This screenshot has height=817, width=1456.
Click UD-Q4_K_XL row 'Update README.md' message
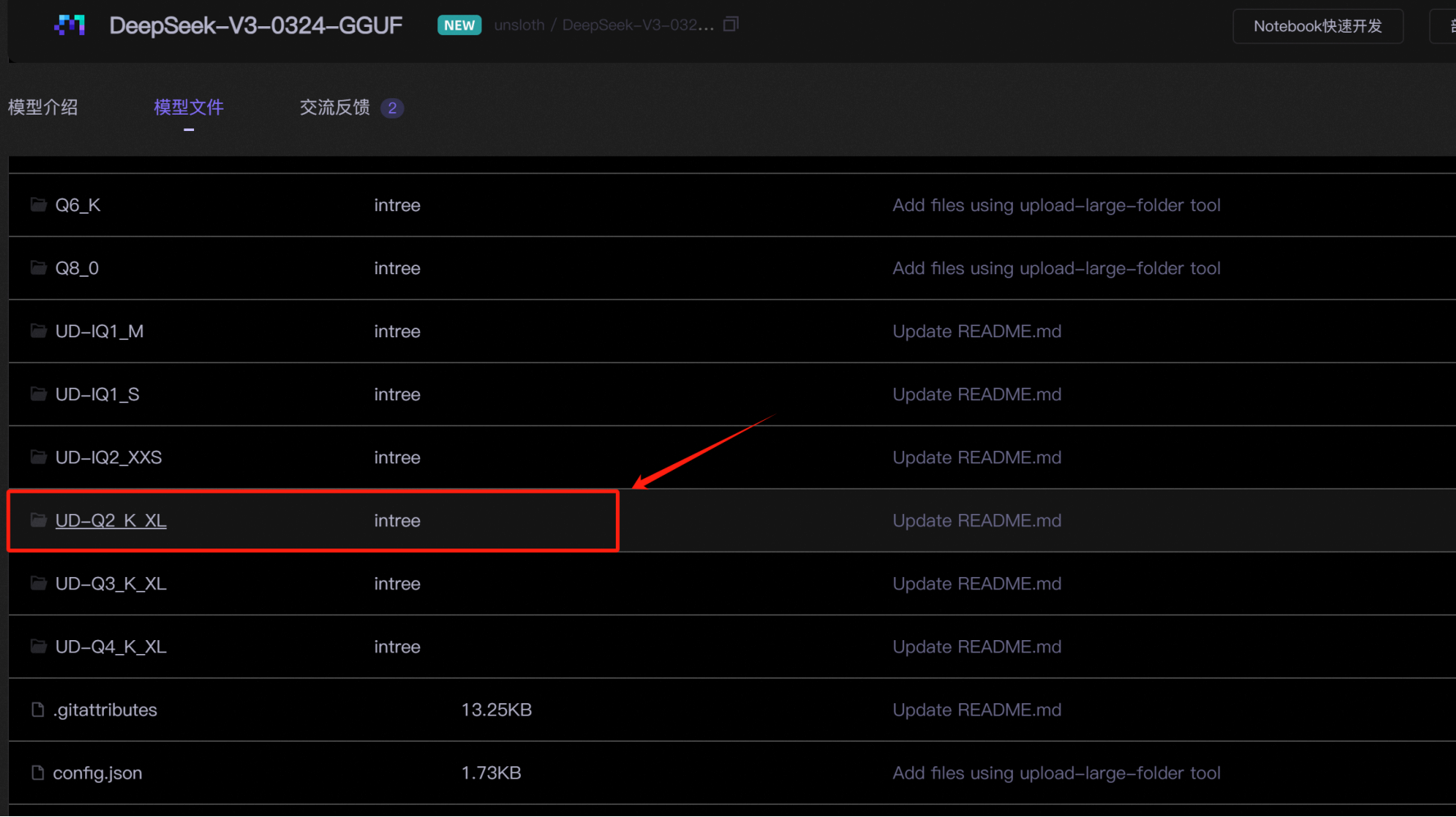[x=977, y=646]
